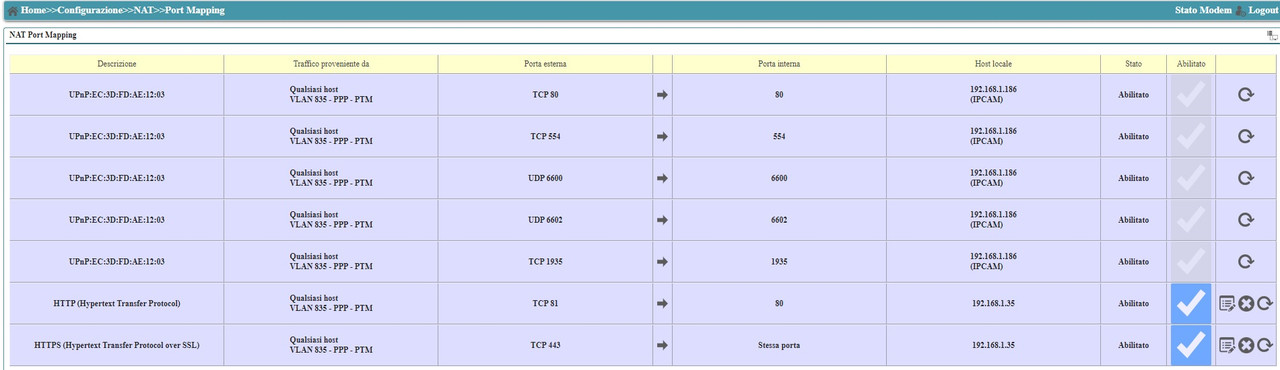Click Port Mapping in the breadcrumb
Viewport: 1280px width, 370px height.
coord(195,10)
